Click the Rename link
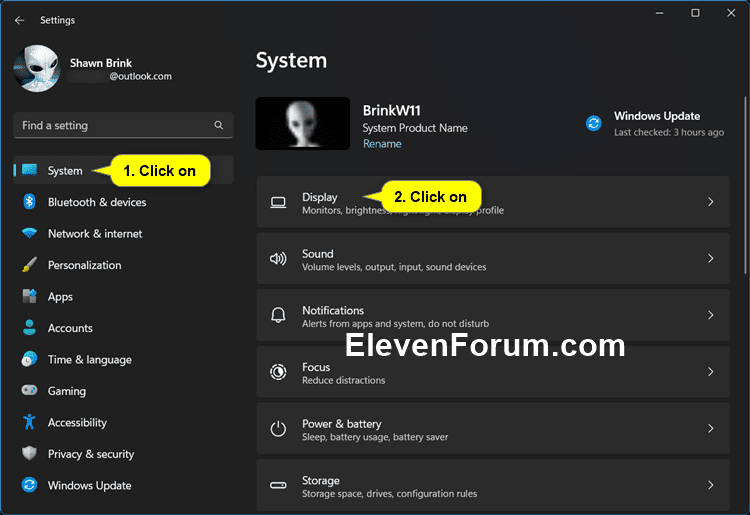 coord(382,144)
